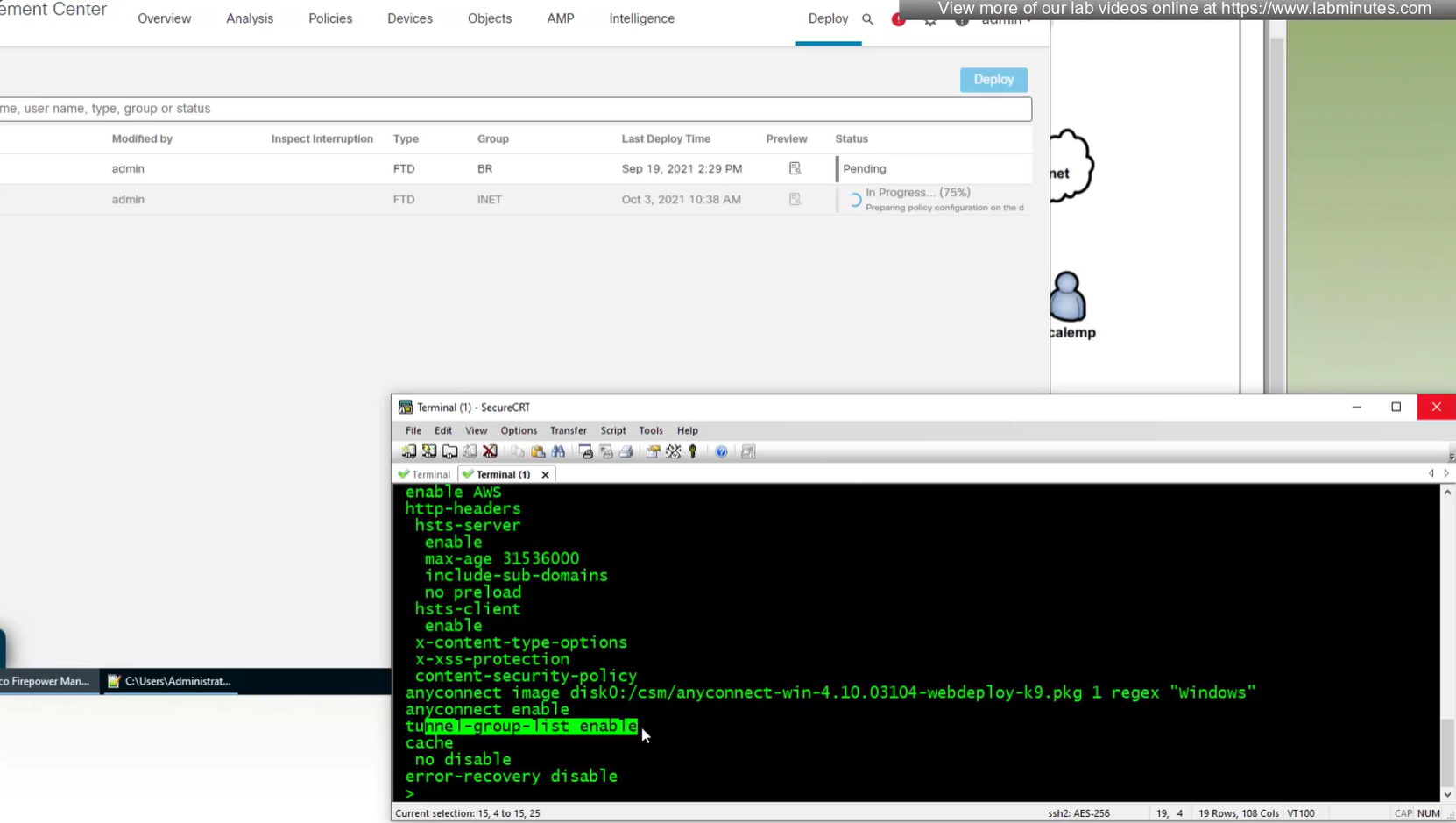
Task: Click the Disconnect session icon with red X
Action: [491, 451]
